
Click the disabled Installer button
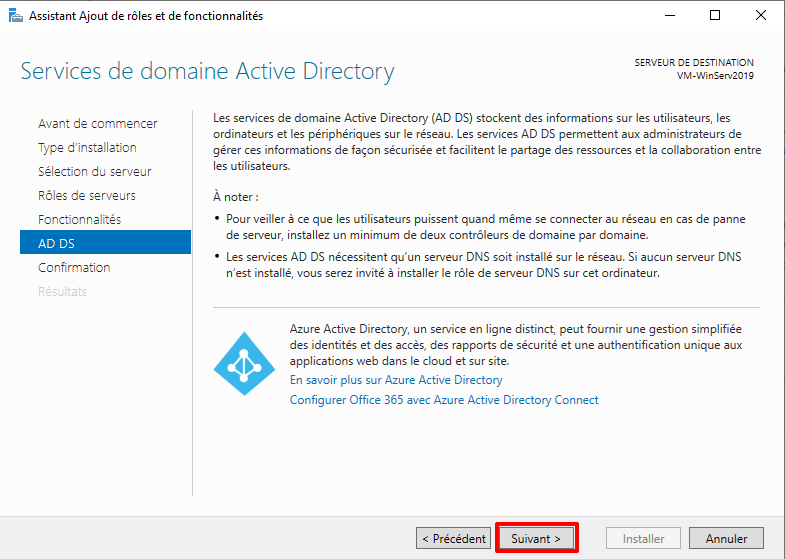click(x=643, y=538)
